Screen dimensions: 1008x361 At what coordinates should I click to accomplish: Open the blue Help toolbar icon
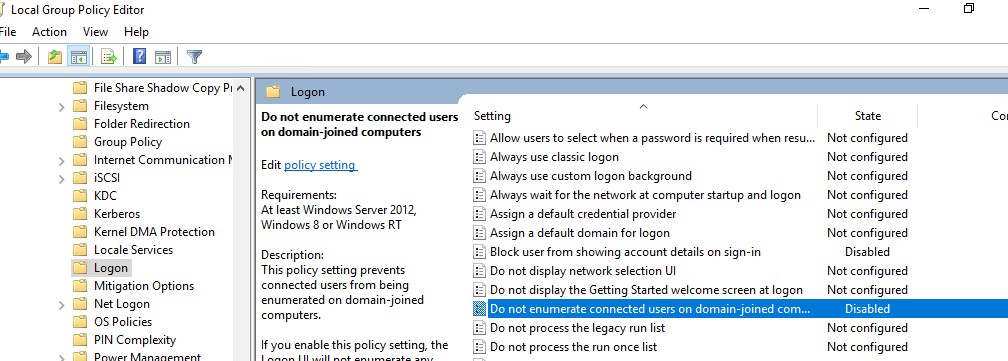140,57
